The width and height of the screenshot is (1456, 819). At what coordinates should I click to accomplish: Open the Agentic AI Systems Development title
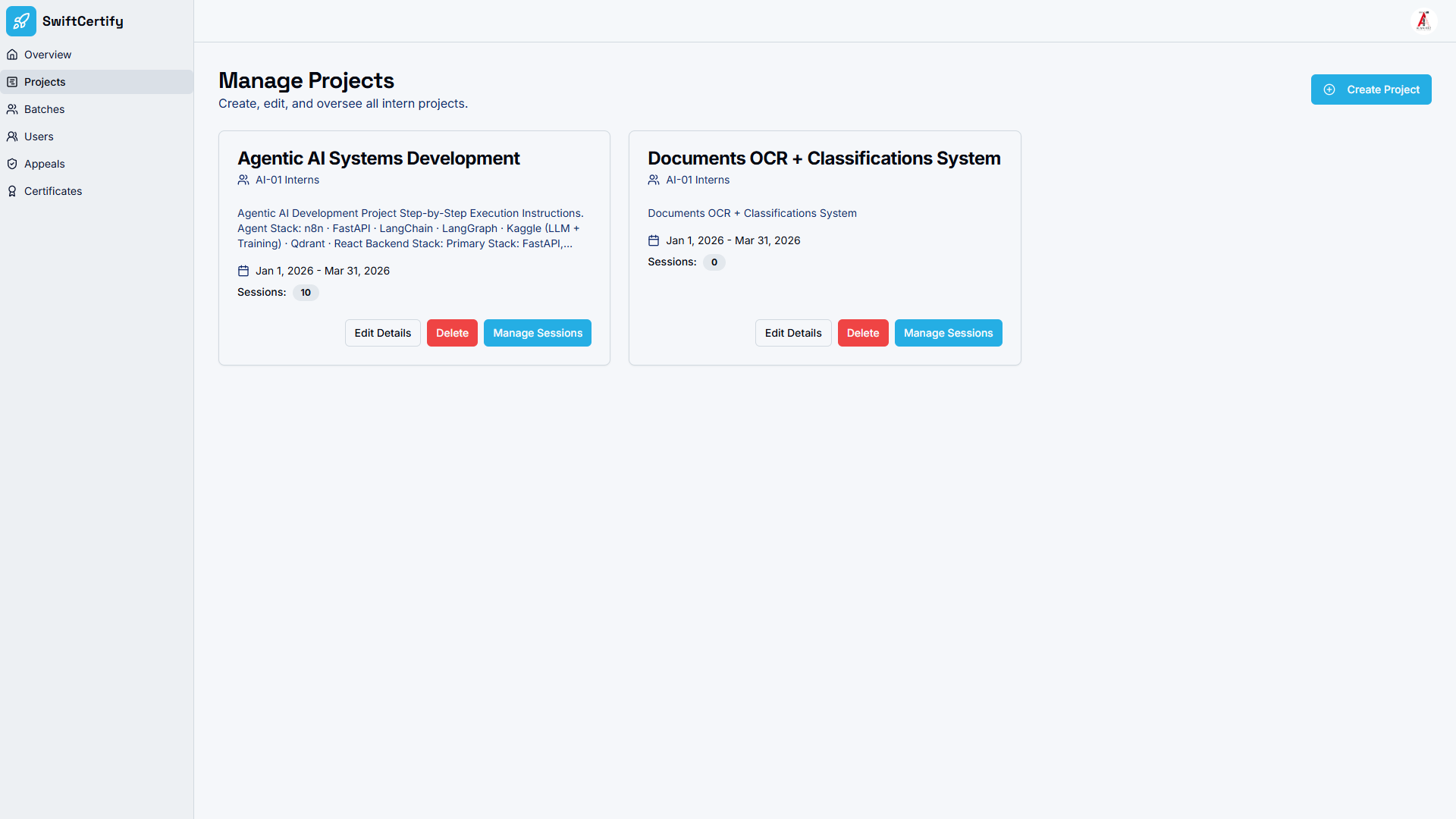378,158
